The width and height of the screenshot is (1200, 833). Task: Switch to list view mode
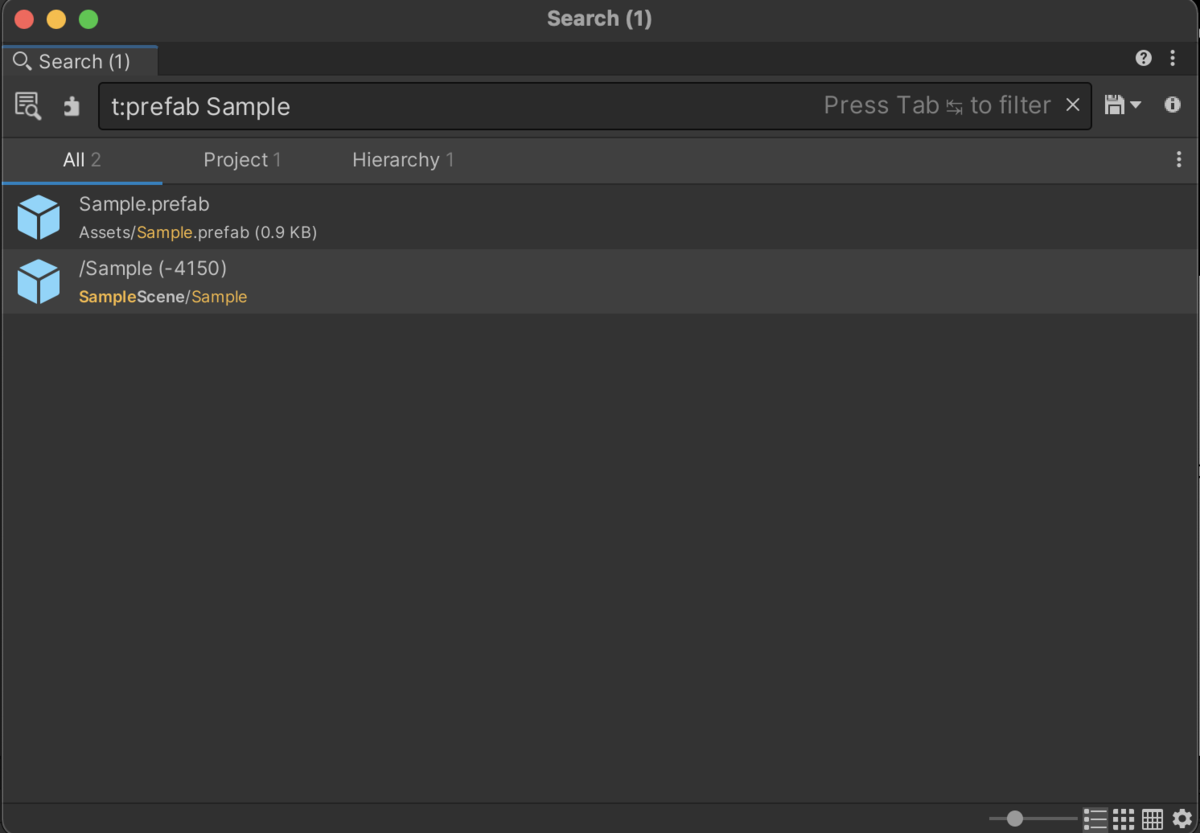click(1095, 819)
